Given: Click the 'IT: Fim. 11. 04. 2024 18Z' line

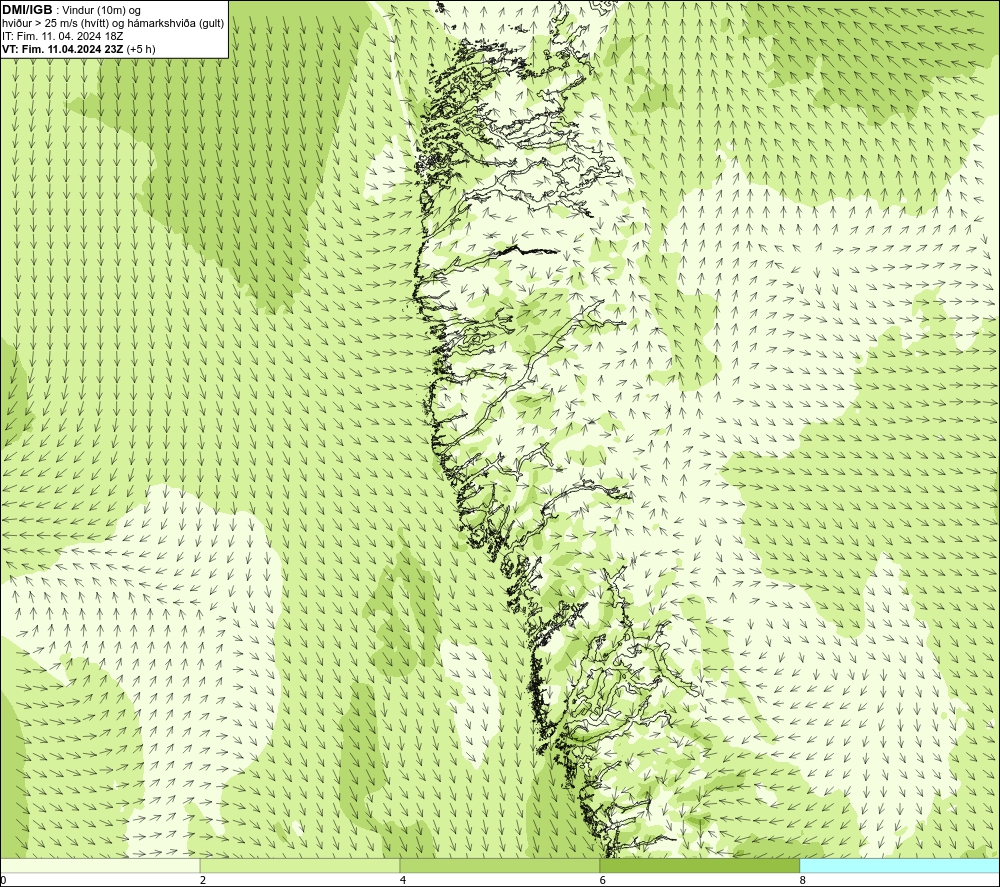Looking at the screenshot, I should [x=62, y=36].
